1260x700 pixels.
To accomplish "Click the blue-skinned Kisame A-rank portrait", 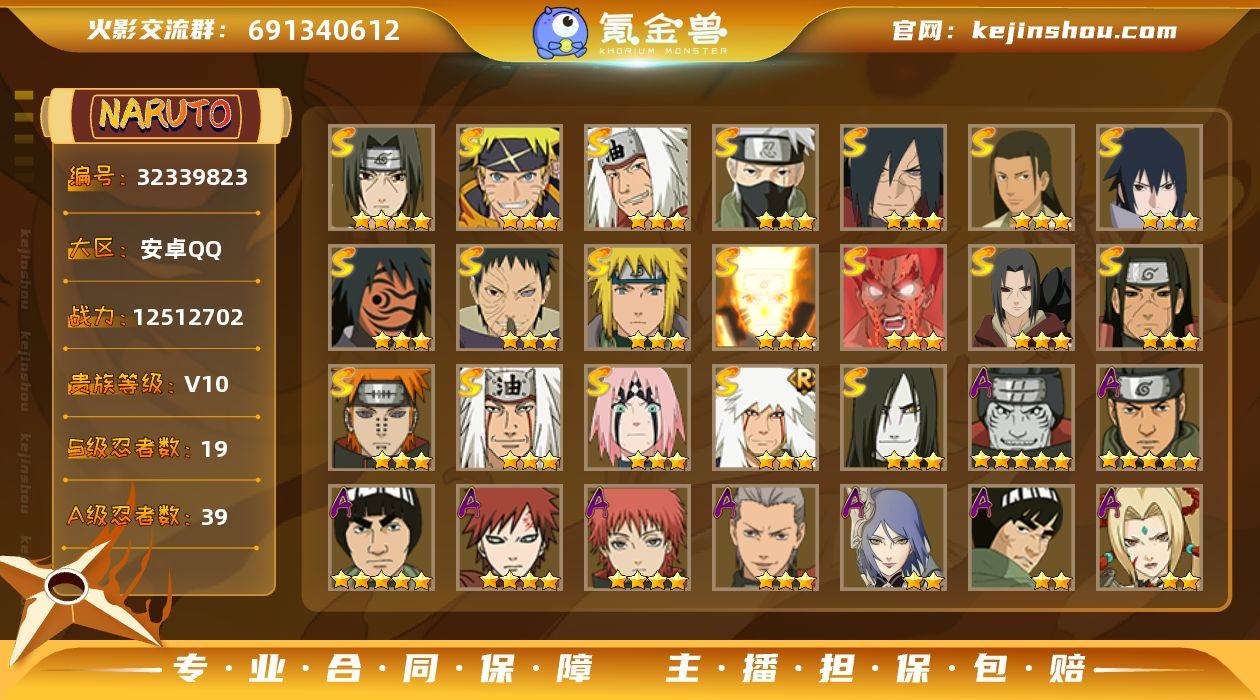I will (1021, 417).
